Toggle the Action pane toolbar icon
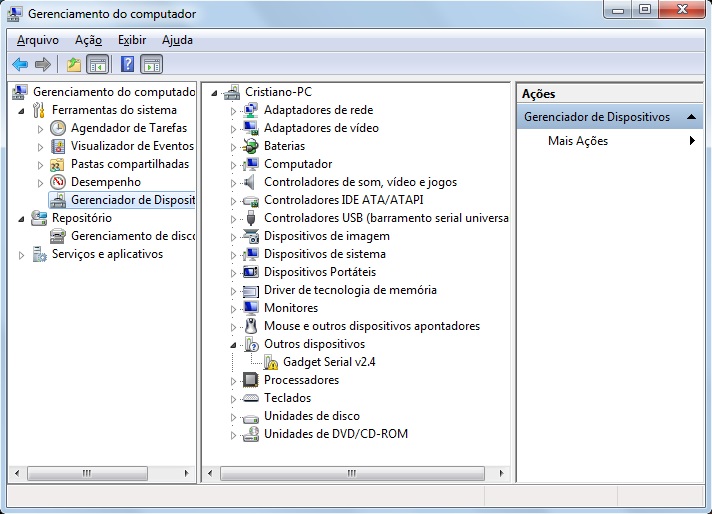Viewport: 712px width, 514px height. [x=152, y=65]
